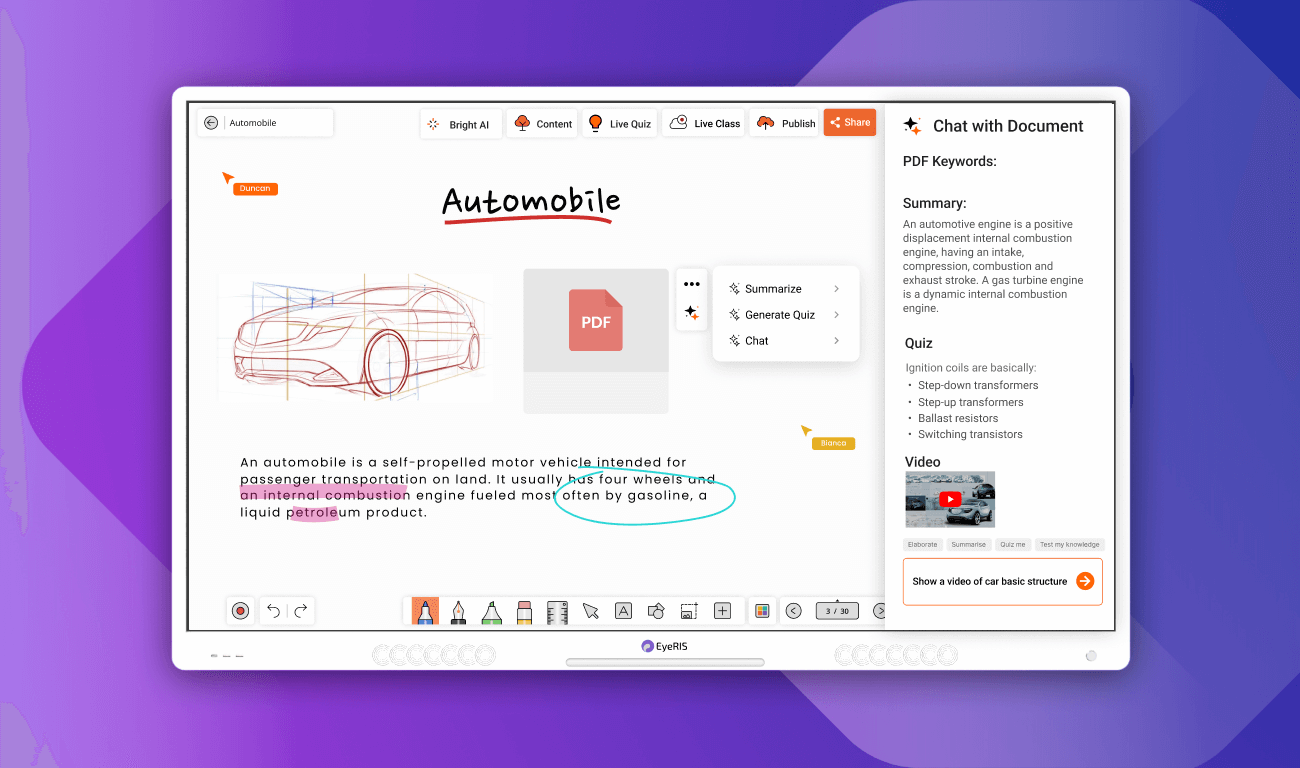This screenshot has height=768, width=1300.
Task: Undo the last action
Action: point(273,611)
